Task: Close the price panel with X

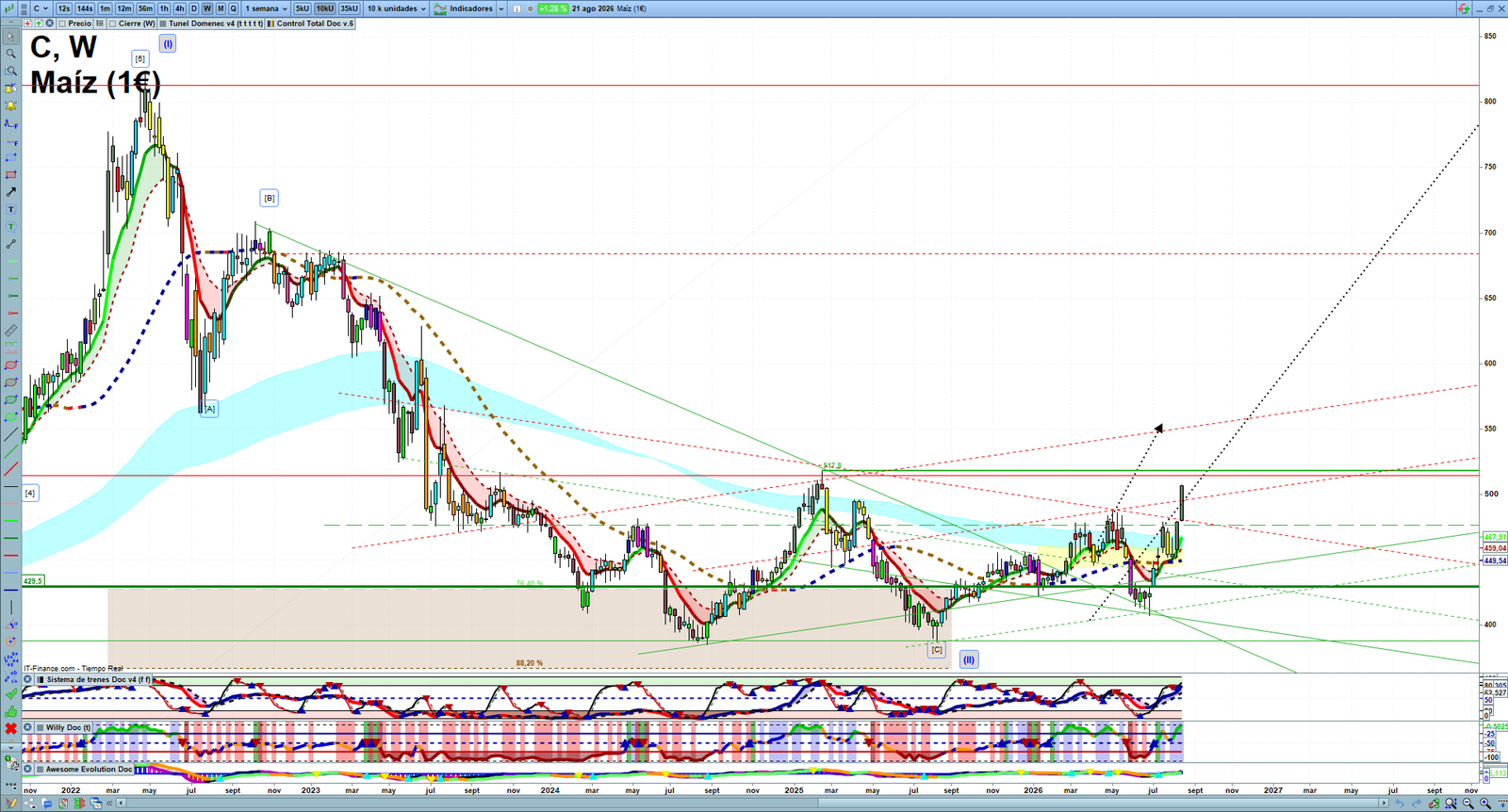Action: pyautogui.click(x=50, y=24)
